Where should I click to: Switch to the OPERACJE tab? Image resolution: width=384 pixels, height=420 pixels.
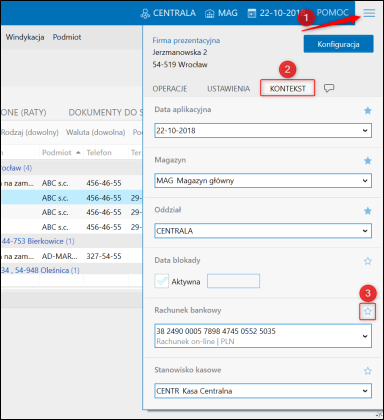click(170, 89)
